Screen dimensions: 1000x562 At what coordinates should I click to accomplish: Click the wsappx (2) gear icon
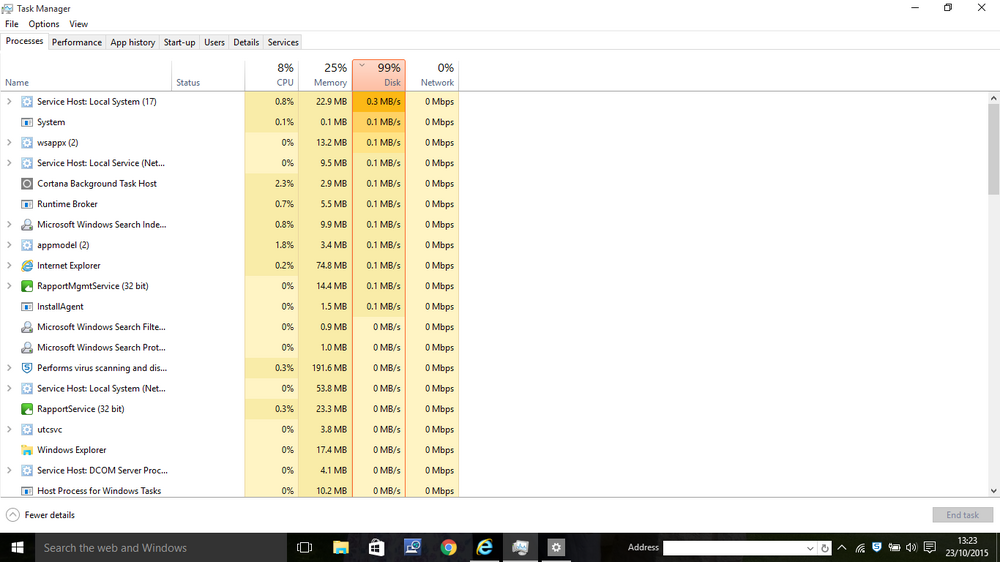(27, 142)
